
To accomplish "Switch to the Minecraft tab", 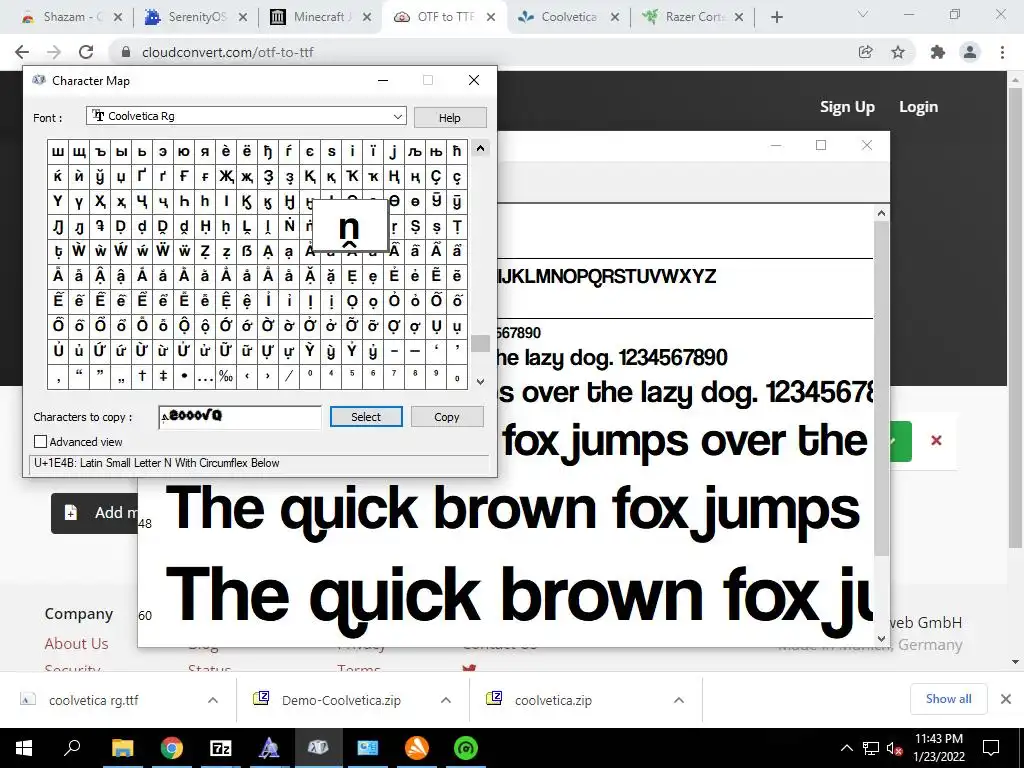I will pos(322,17).
